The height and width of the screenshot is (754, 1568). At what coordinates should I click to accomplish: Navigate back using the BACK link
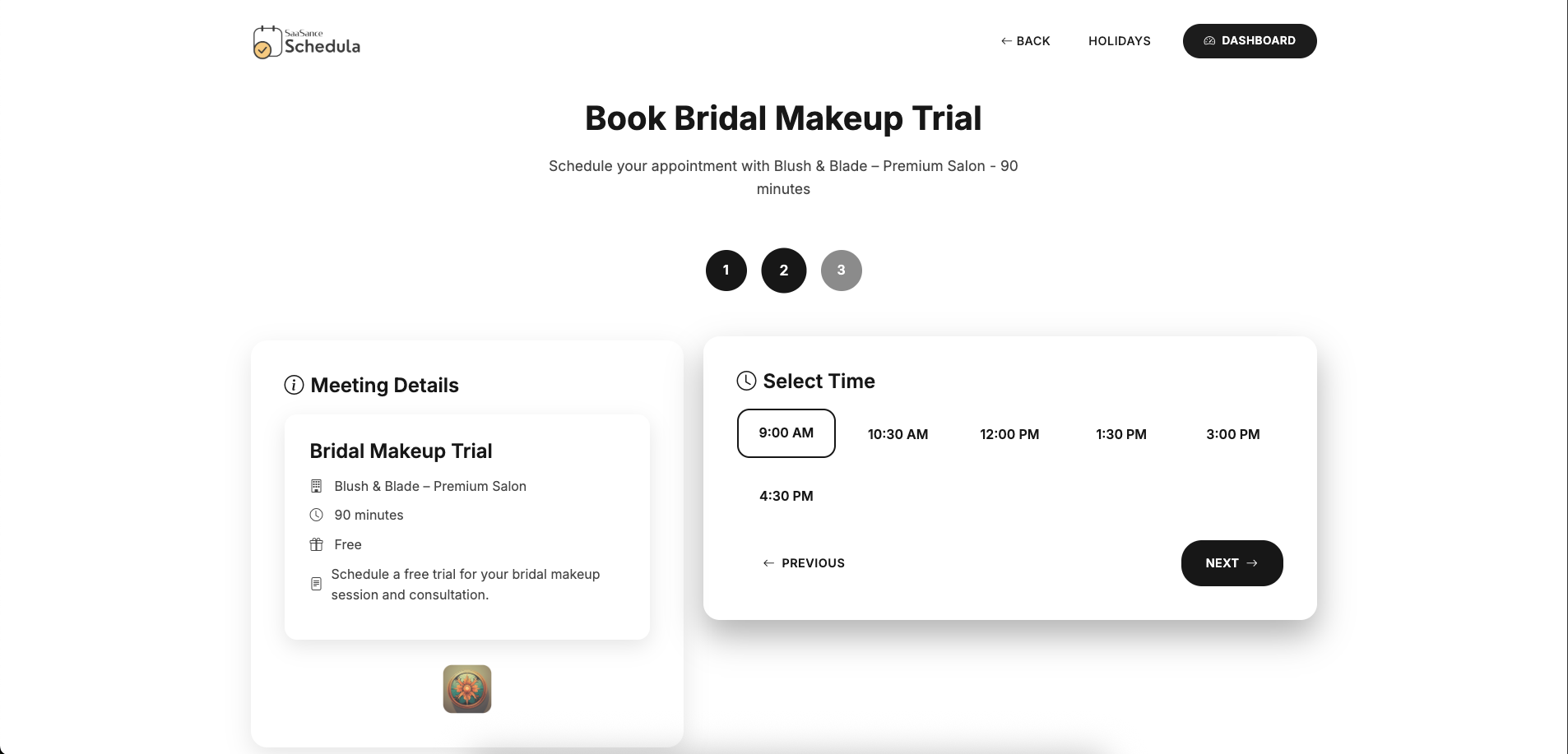[x=1025, y=40]
